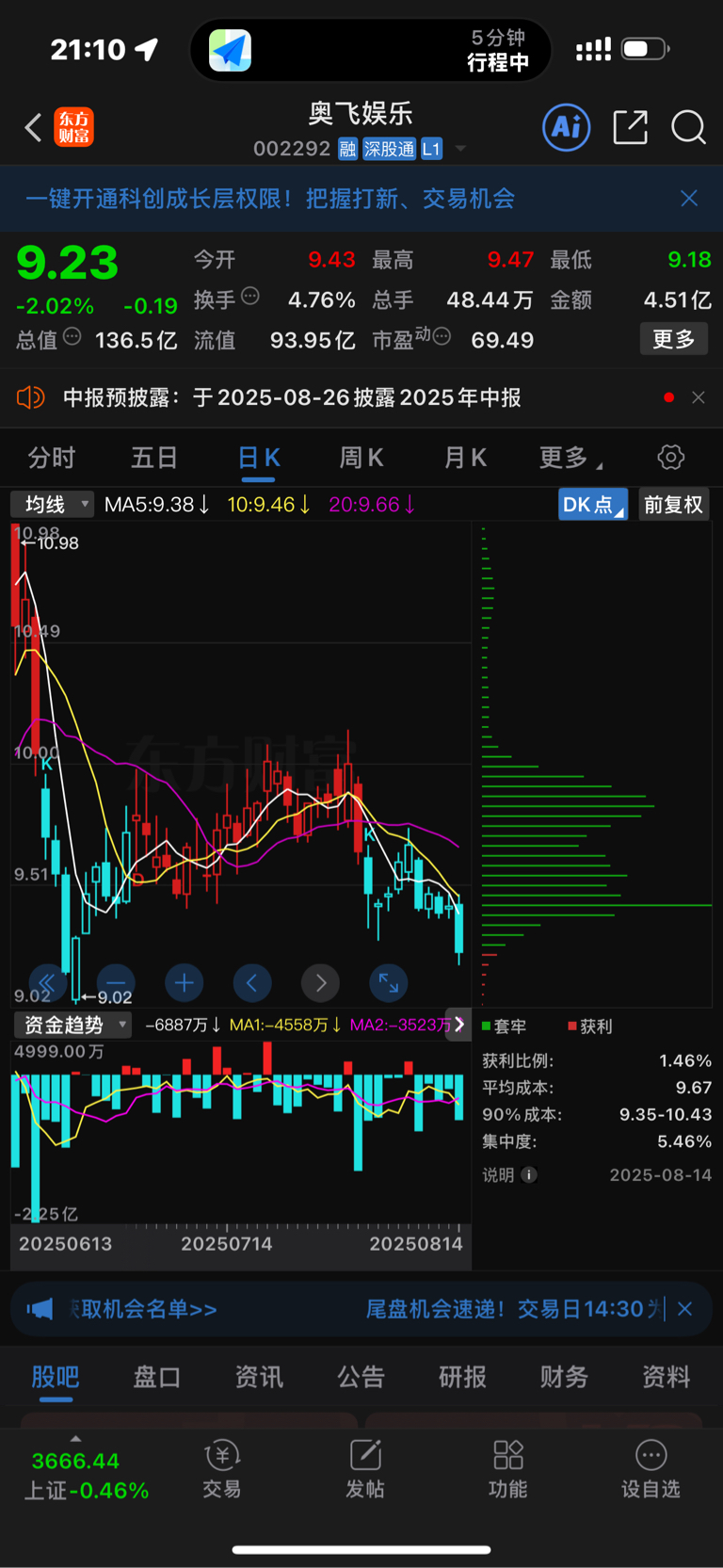Image resolution: width=723 pixels, height=1568 pixels.
Task: Open the Ai assistant icon
Action: click(567, 127)
